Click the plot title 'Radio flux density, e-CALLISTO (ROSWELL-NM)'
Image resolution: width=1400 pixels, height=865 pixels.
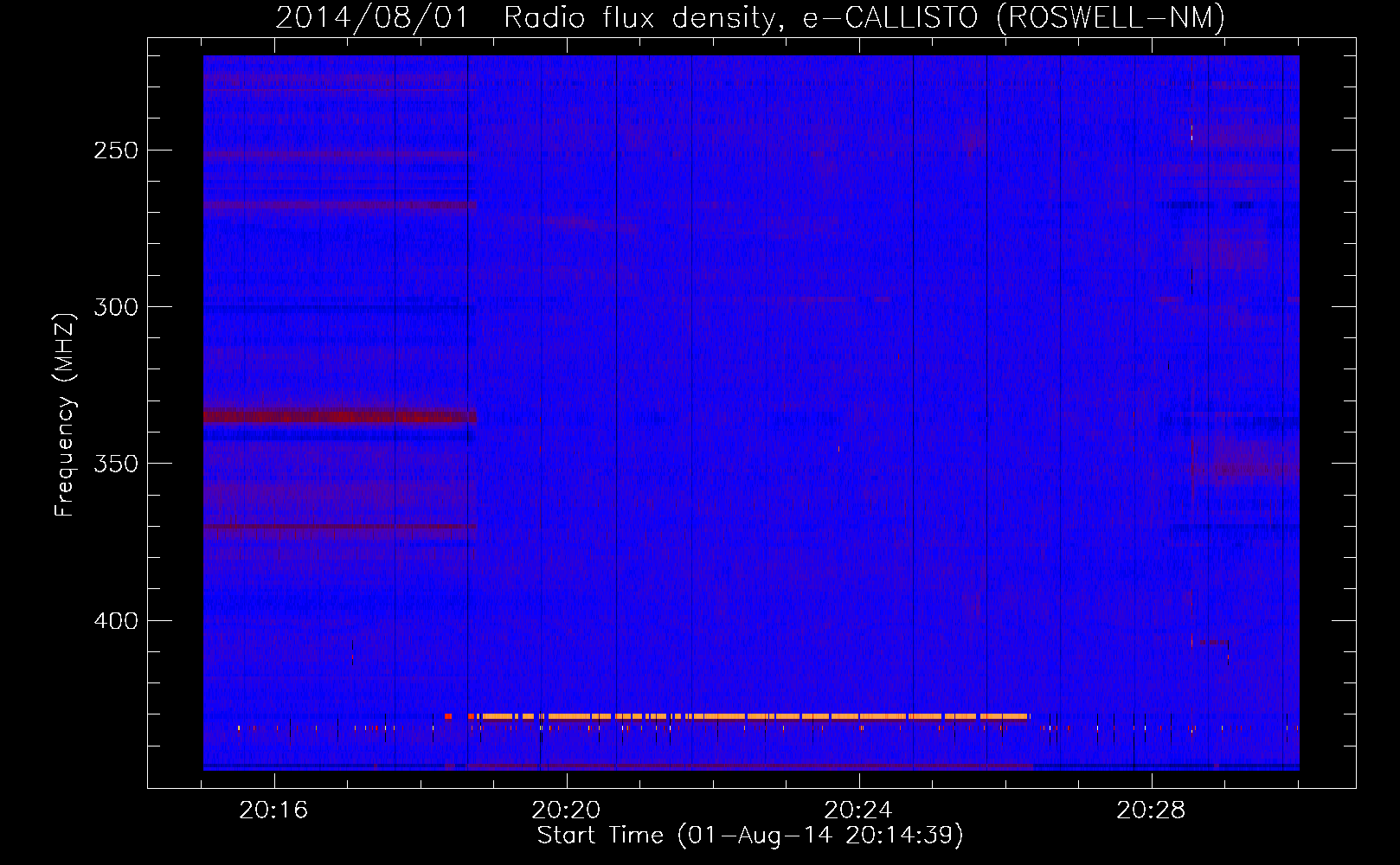click(864, 17)
